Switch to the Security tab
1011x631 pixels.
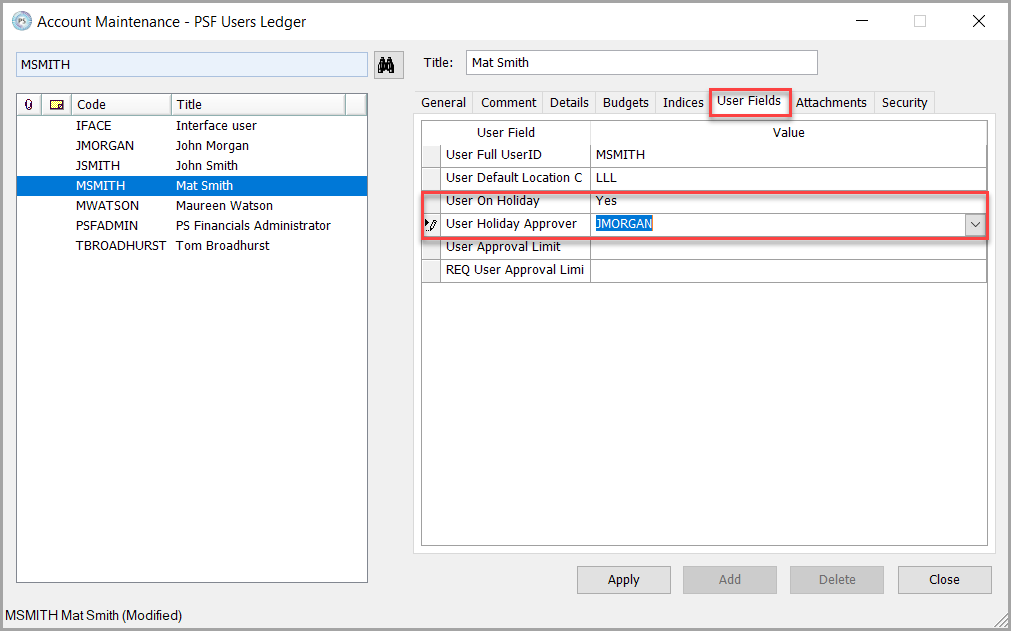tap(904, 102)
